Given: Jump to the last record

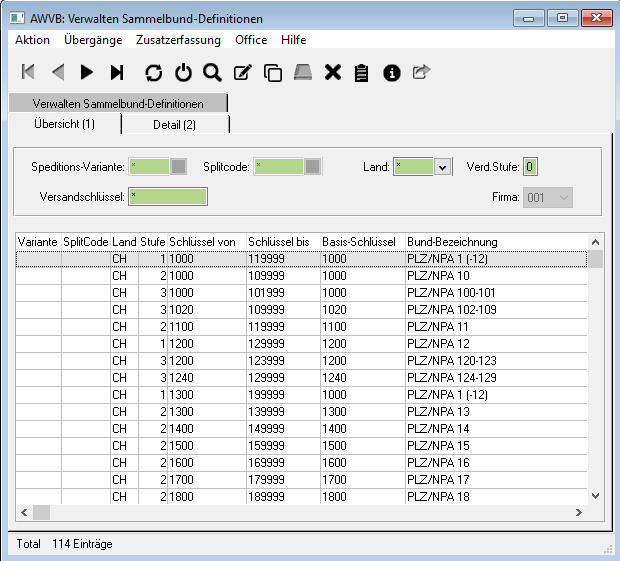Looking at the screenshot, I should click(117, 72).
